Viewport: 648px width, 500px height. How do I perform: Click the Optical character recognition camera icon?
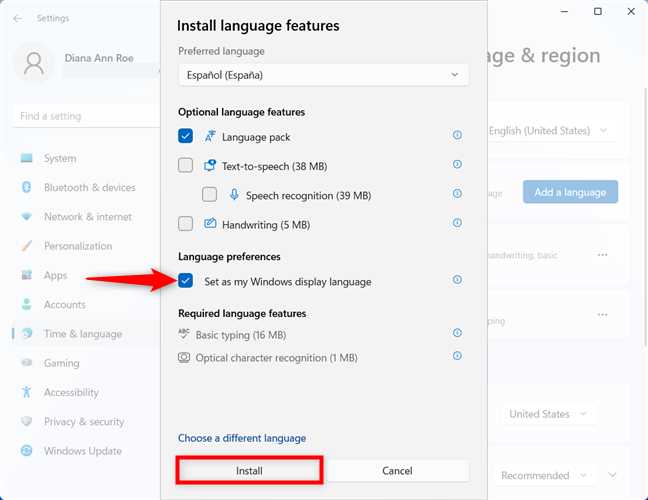(184, 357)
